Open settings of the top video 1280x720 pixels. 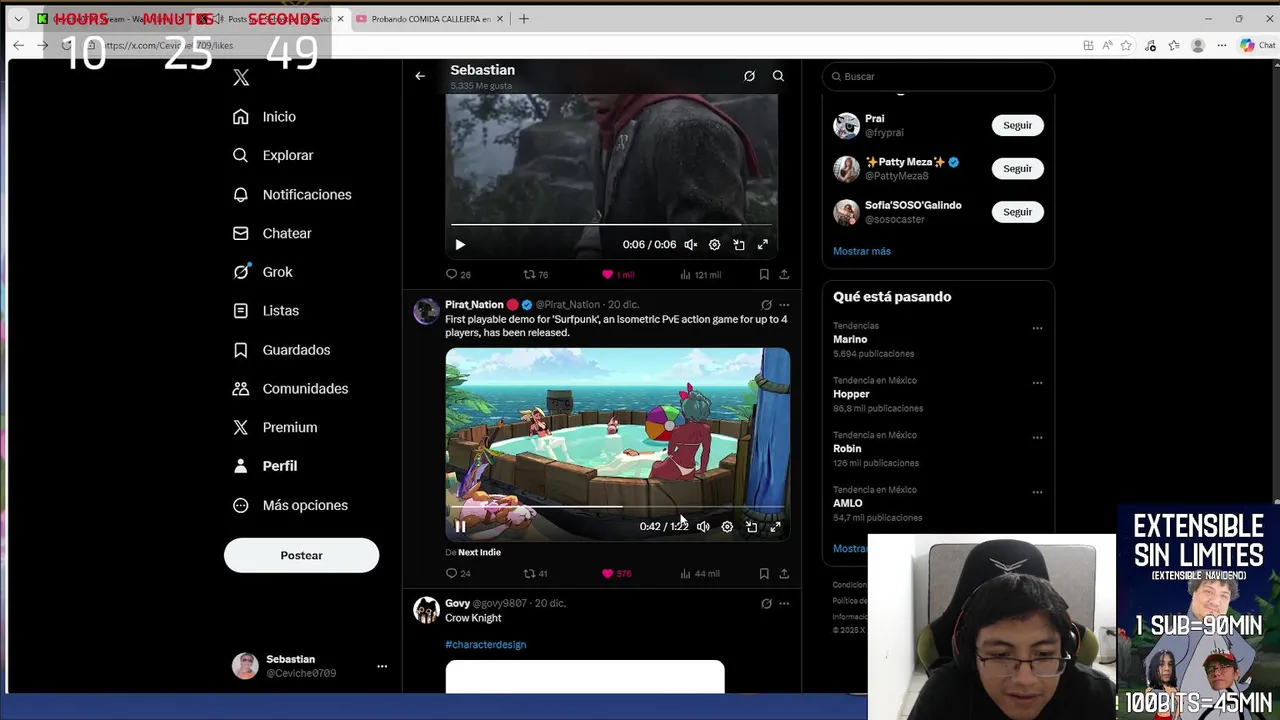[x=714, y=244]
